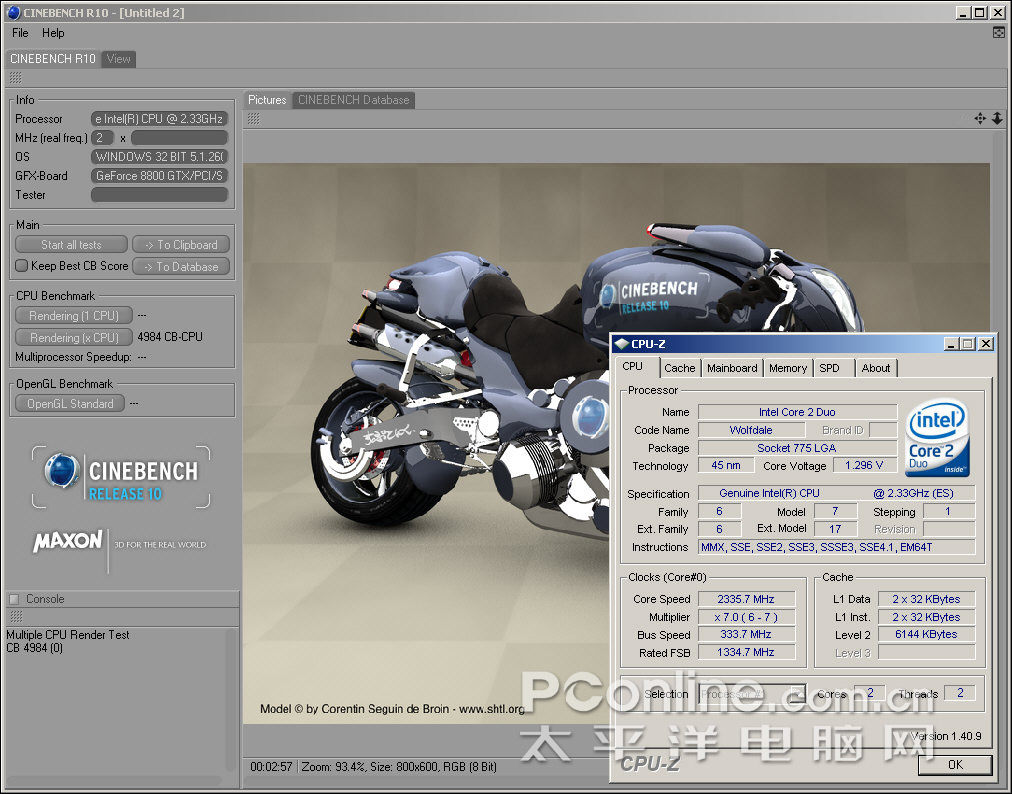Click the grip handle under Pictures tab

point(254,119)
